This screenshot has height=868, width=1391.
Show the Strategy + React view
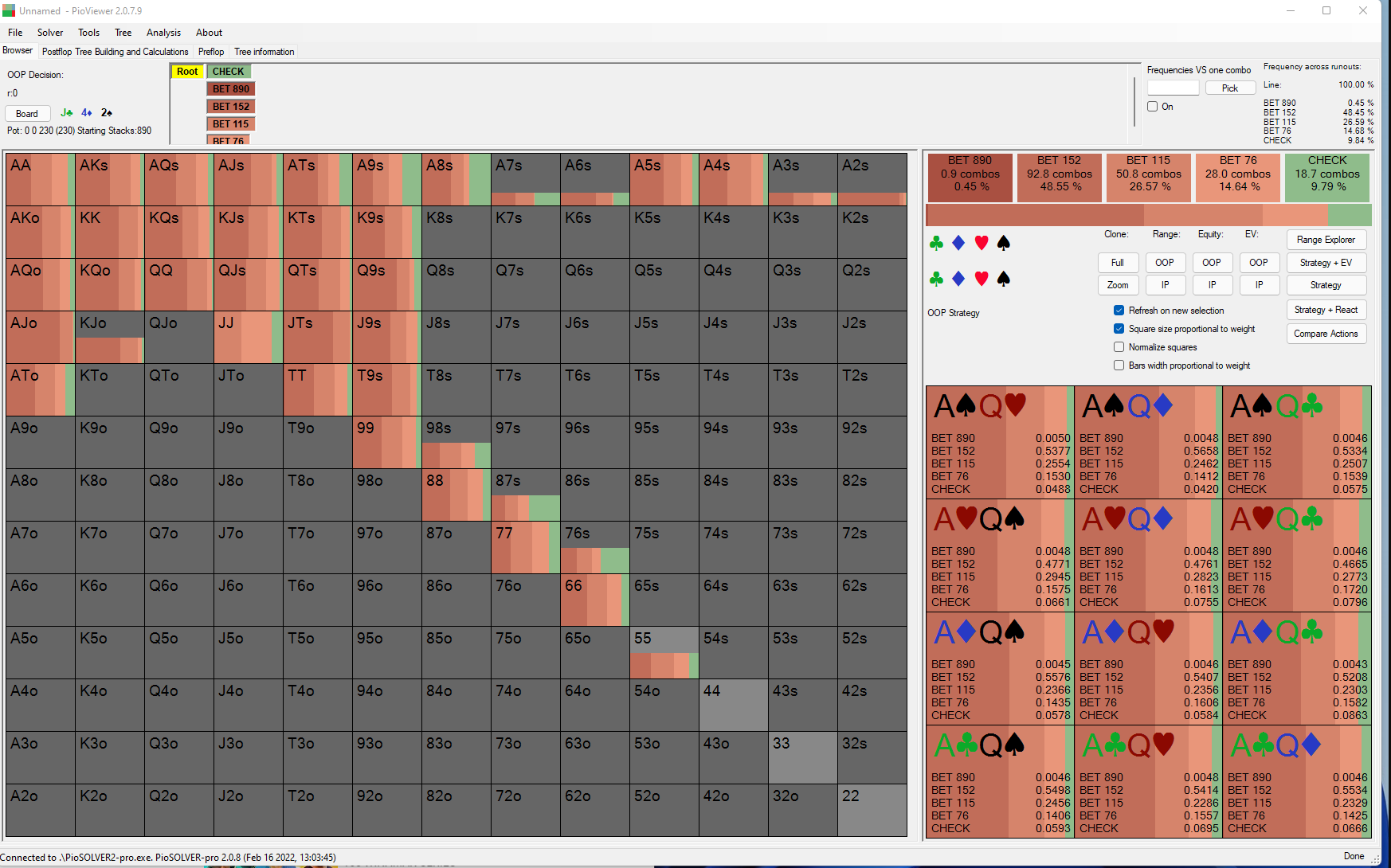tap(1326, 310)
